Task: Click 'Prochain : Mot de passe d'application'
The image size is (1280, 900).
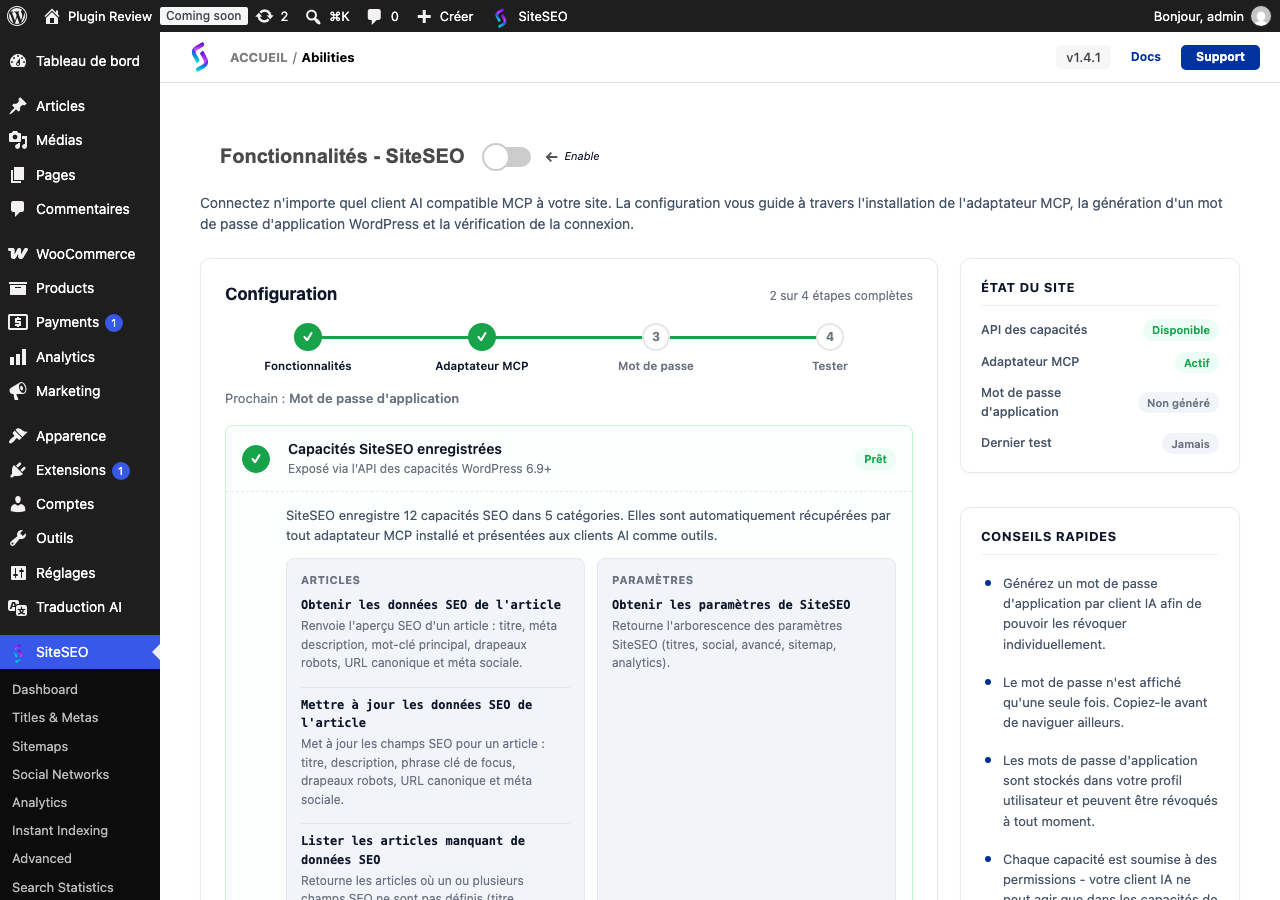Action: (x=342, y=398)
